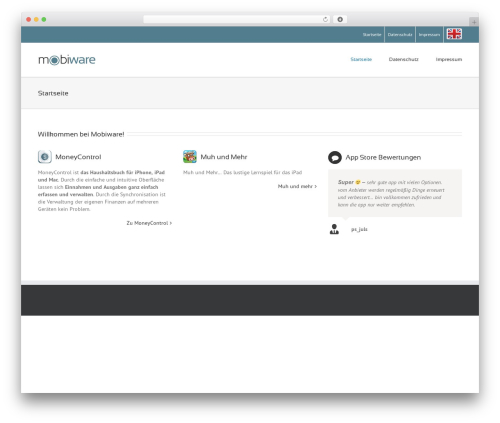
Task: Click the mobiware logo
Action: coord(67,60)
